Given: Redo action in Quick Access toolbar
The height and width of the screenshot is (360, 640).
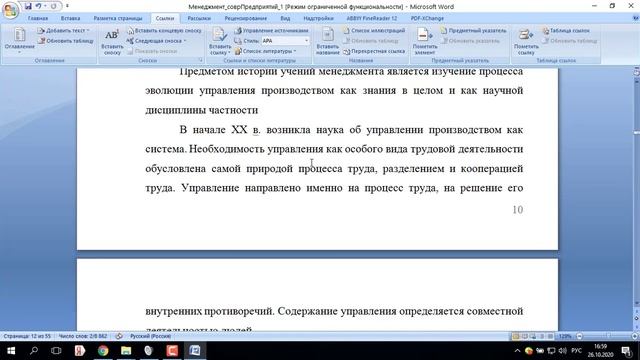Looking at the screenshot, I should tap(53, 6).
